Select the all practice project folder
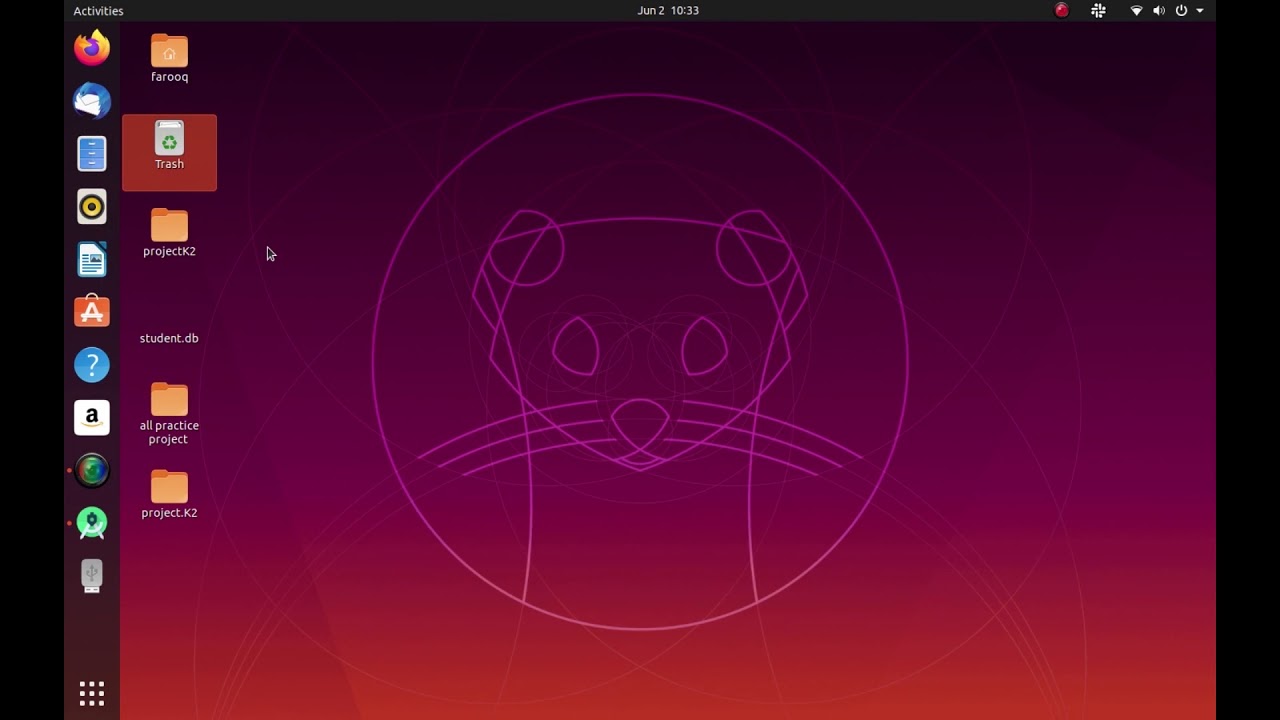Screen dimensions: 1280x720 (169, 413)
